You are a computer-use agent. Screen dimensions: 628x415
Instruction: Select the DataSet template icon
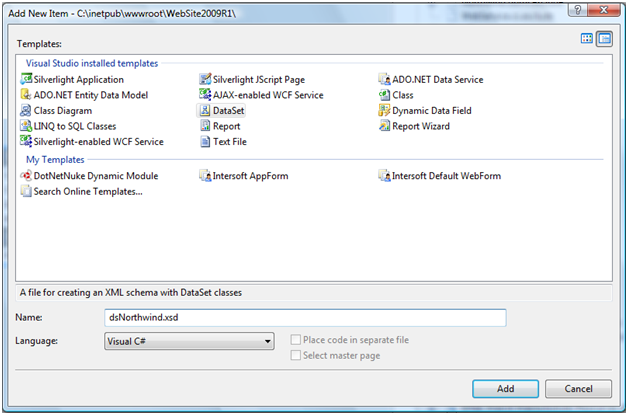(205, 110)
